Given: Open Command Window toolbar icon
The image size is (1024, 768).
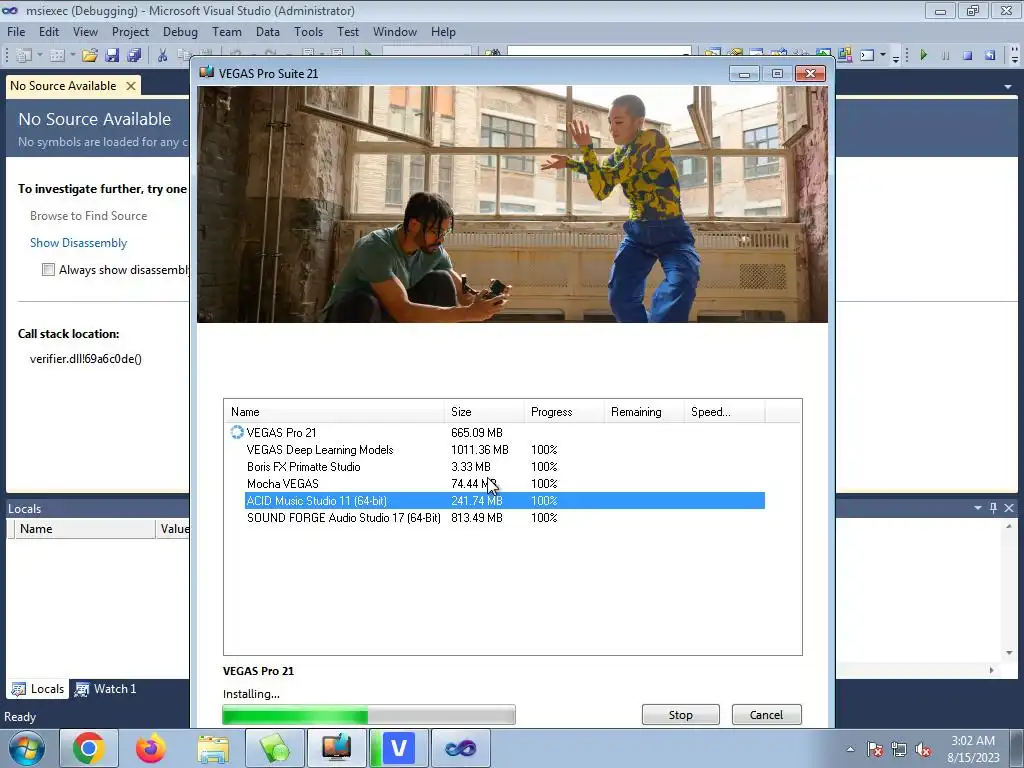Looking at the screenshot, I should pyautogui.click(x=867, y=56).
